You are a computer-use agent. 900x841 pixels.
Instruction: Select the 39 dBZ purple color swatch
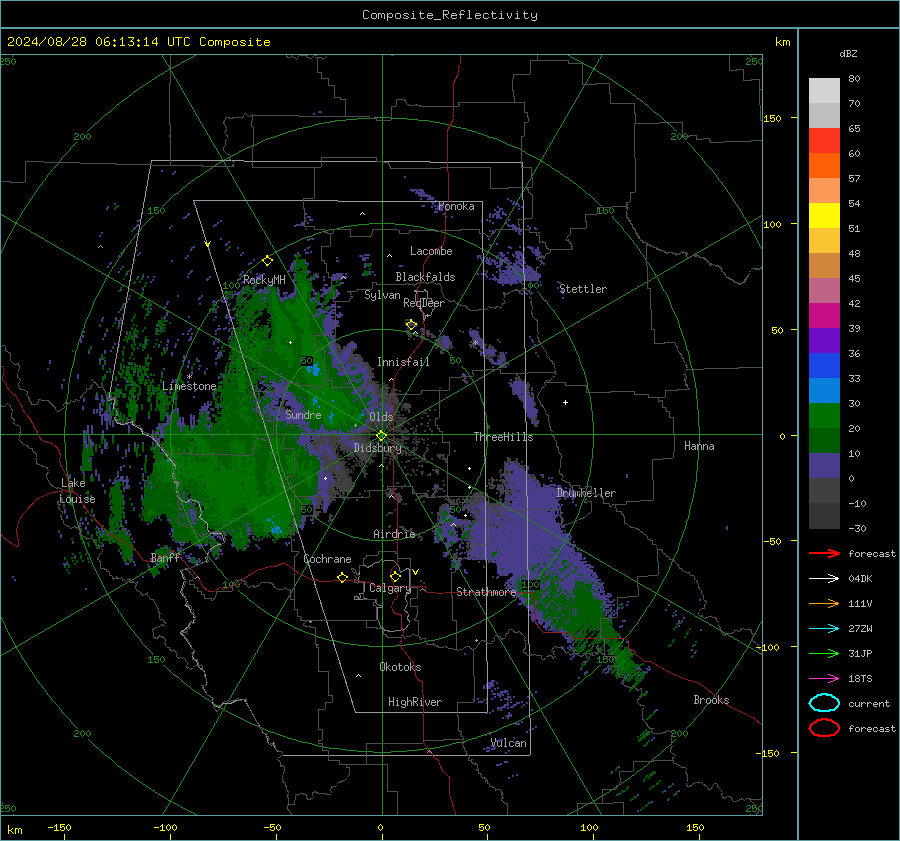pyautogui.click(x=824, y=340)
